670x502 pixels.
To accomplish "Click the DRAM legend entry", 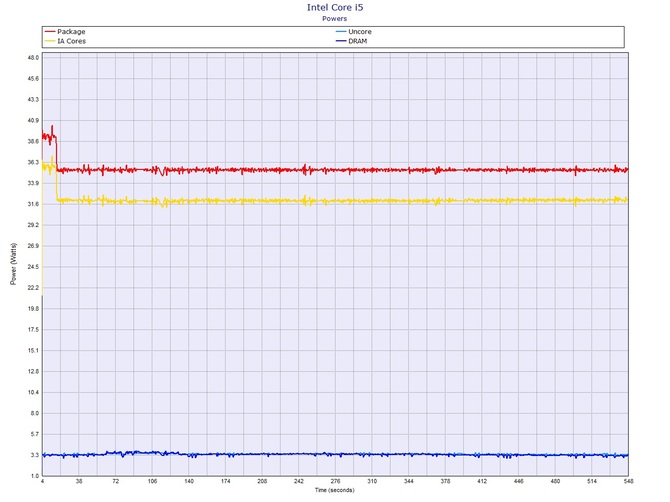I will click(352, 41).
